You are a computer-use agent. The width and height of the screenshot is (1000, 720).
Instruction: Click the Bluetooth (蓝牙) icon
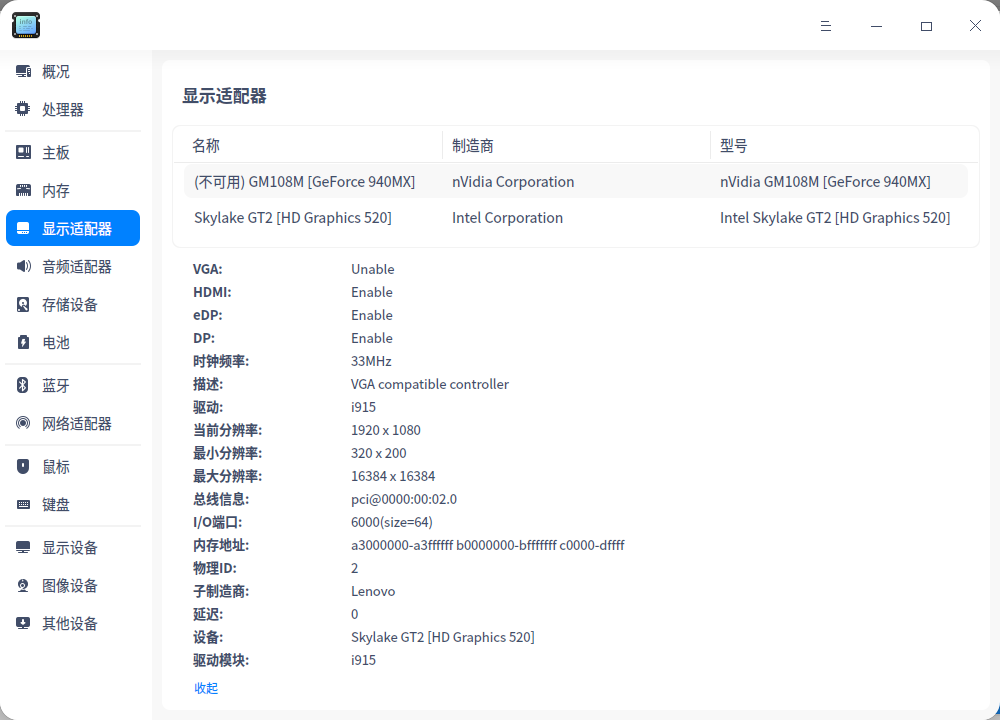click(23, 385)
